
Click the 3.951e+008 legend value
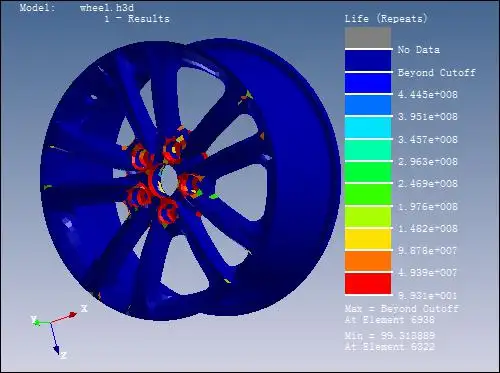pos(428,117)
